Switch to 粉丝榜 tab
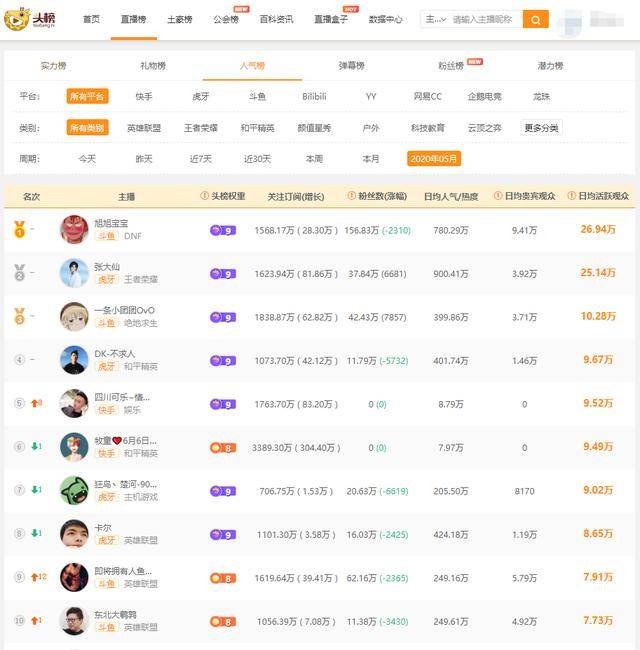This screenshot has height=650, width=640. [451, 65]
